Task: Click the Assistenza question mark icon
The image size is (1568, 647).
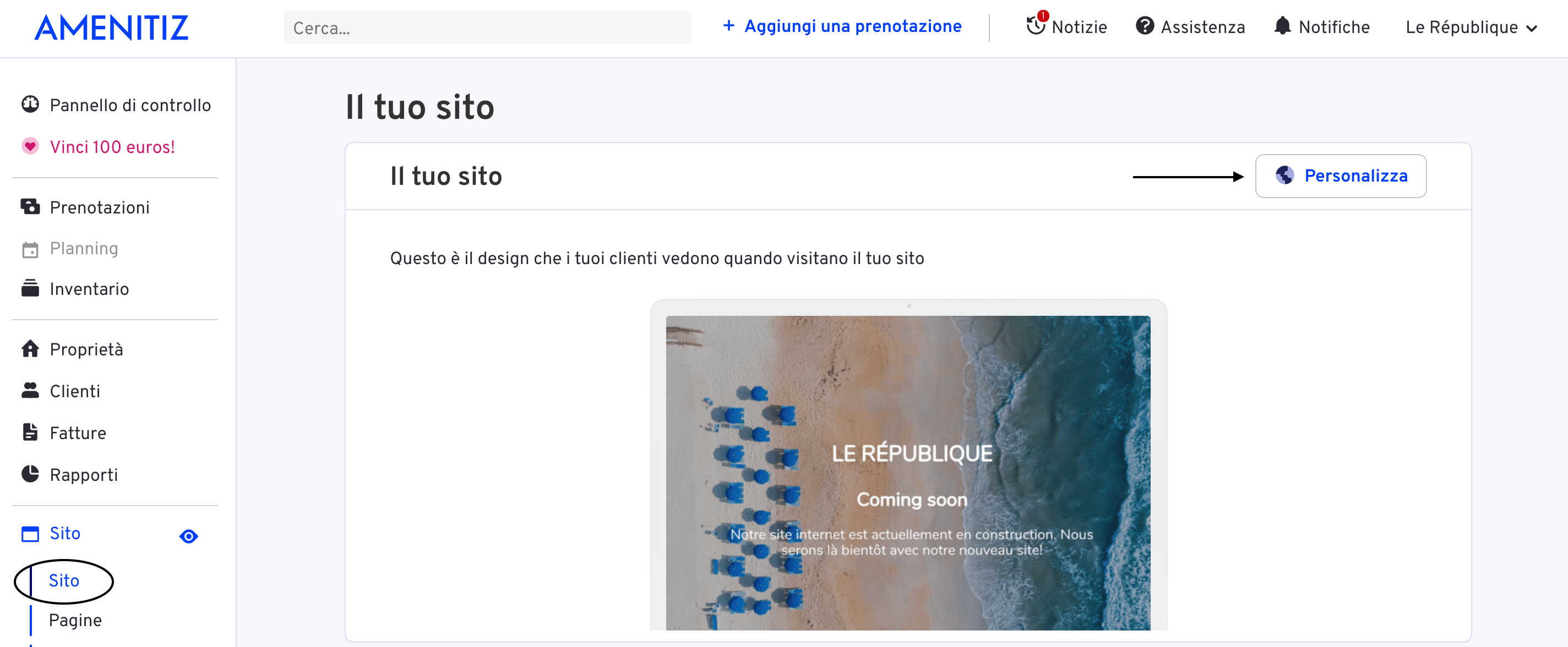Action: (1145, 25)
